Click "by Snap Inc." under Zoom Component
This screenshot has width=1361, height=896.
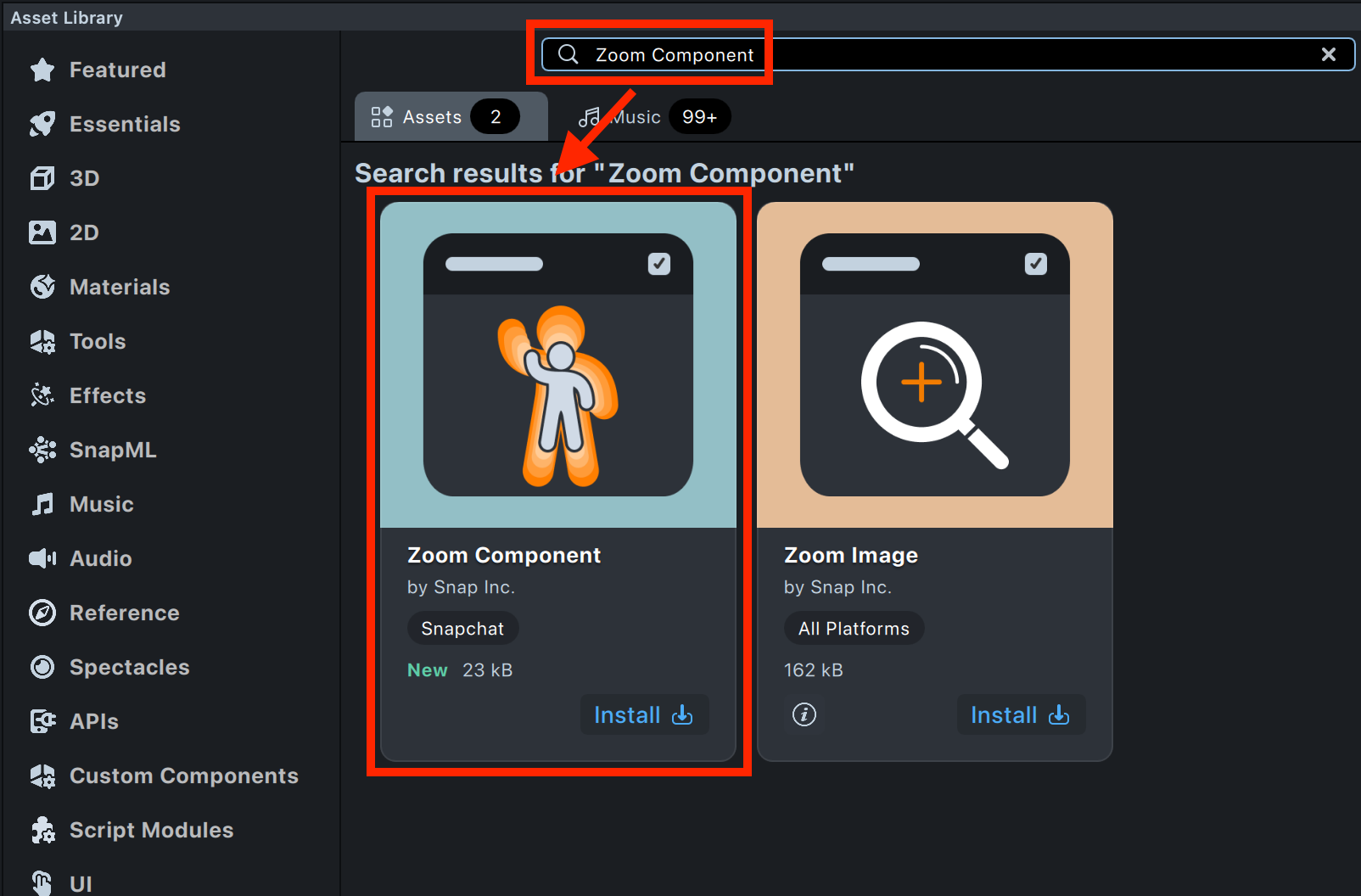pyautogui.click(x=461, y=587)
